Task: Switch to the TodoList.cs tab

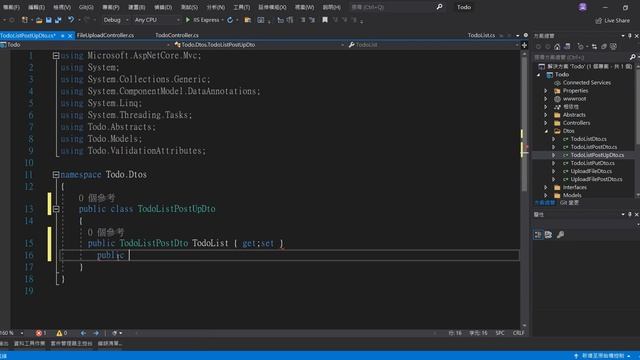Action: tap(481, 36)
